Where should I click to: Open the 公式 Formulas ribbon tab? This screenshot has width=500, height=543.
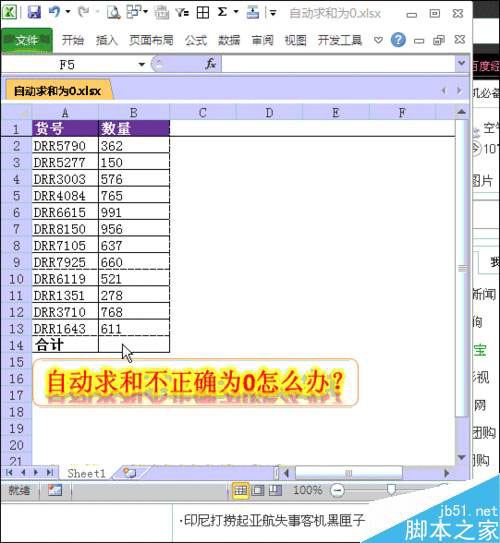196,40
